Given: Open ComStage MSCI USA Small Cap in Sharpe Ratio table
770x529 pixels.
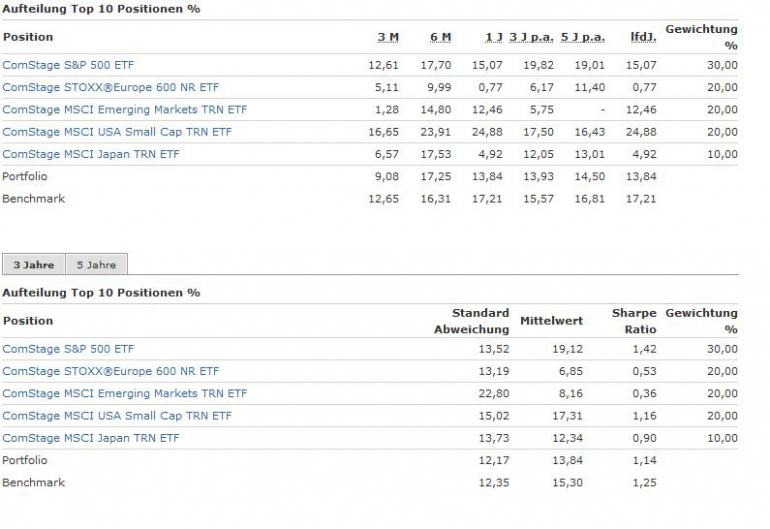Looking at the screenshot, I should 117,416.
